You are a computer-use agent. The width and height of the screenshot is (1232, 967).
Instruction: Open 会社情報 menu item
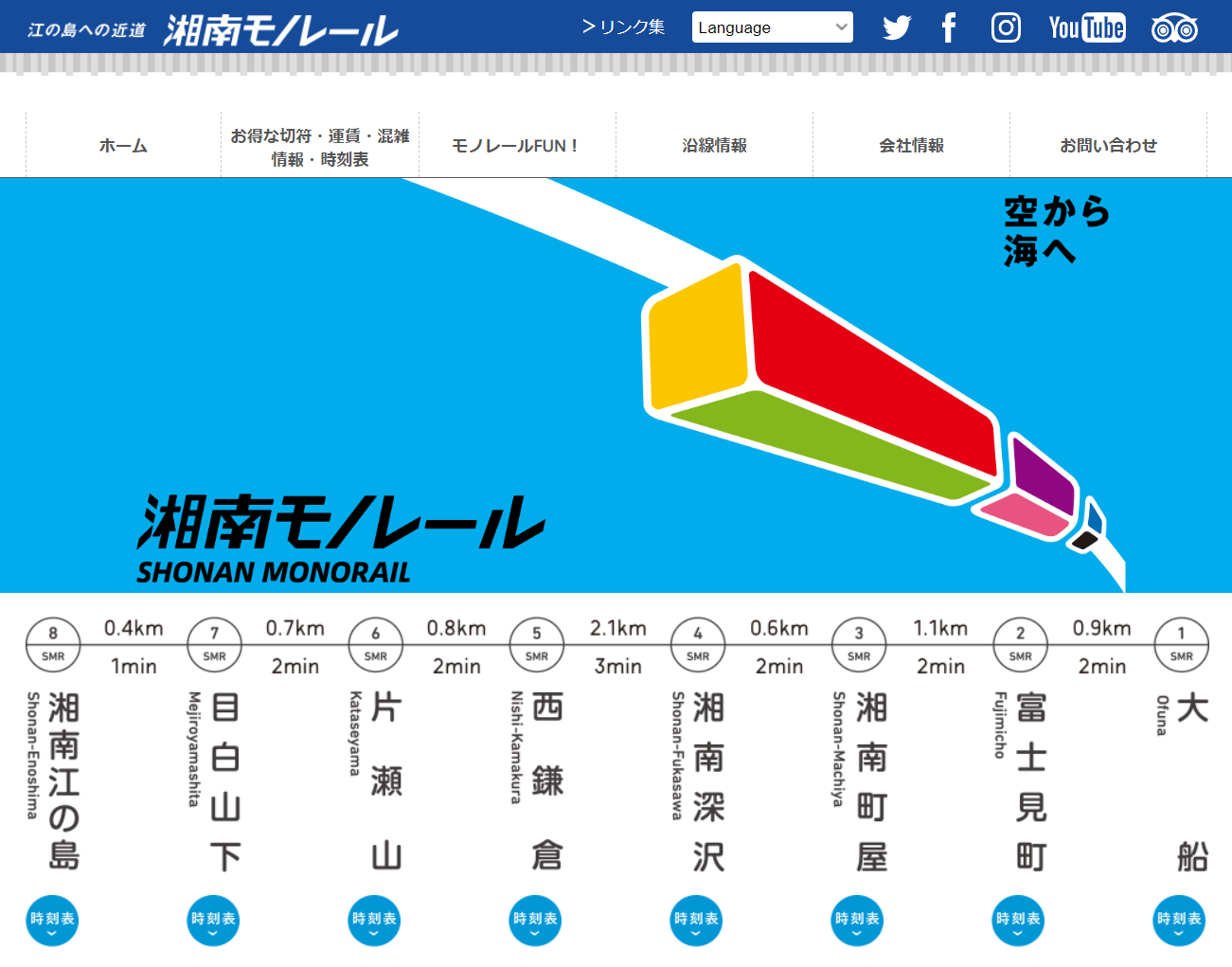[x=911, y=145]
